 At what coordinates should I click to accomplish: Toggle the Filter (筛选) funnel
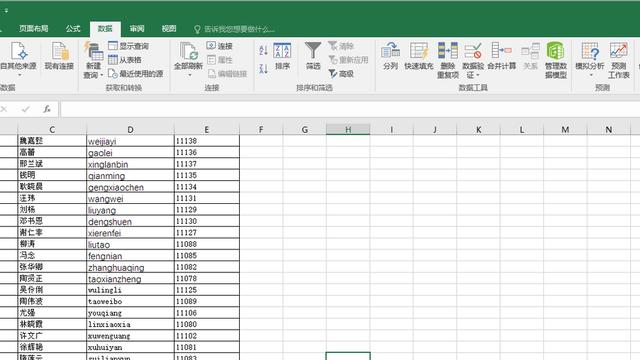click(x=313, y=56)
